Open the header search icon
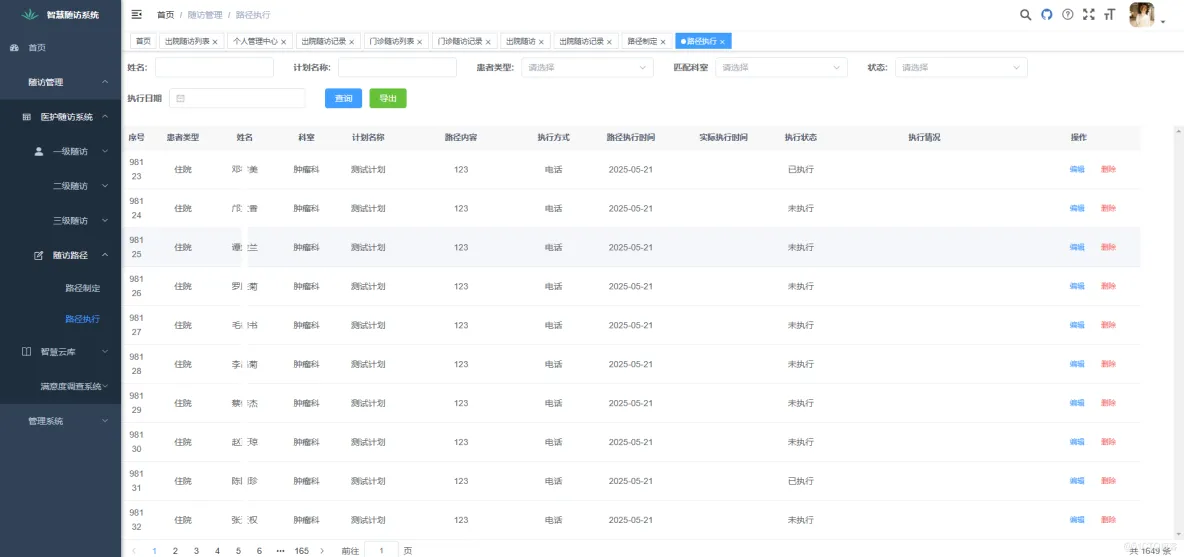 click(1025, 14)
